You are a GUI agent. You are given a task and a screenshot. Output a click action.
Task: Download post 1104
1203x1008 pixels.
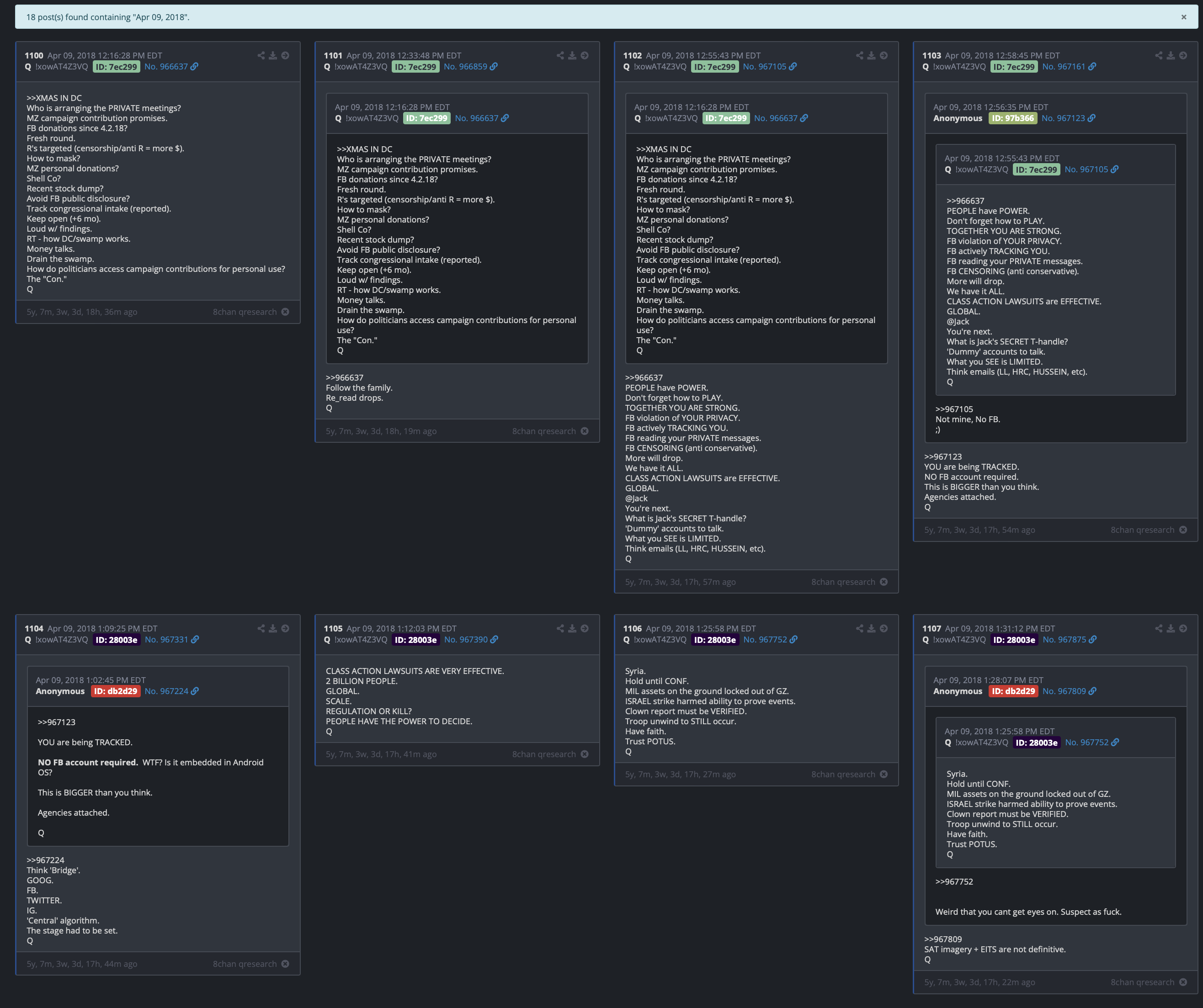[x=273, y=628]
